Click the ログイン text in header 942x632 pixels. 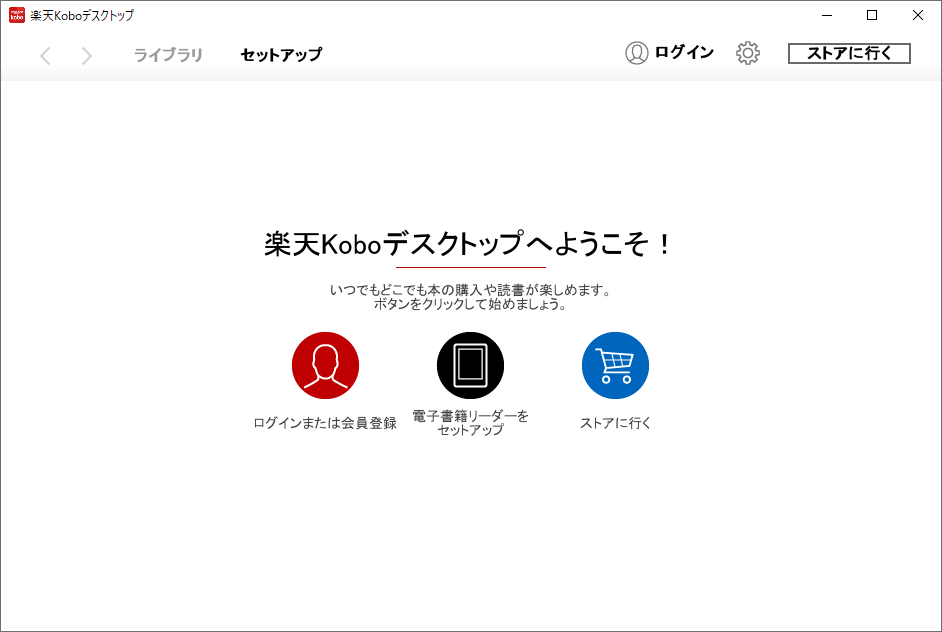pos(684,53)
